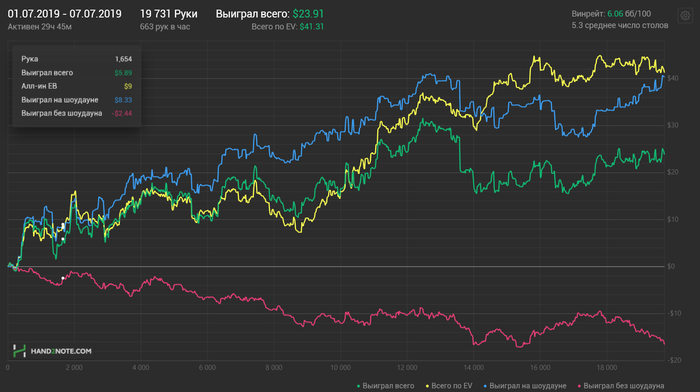Toggle the yellow 'Всего по EV' legend entry

(x=449, y=386)
